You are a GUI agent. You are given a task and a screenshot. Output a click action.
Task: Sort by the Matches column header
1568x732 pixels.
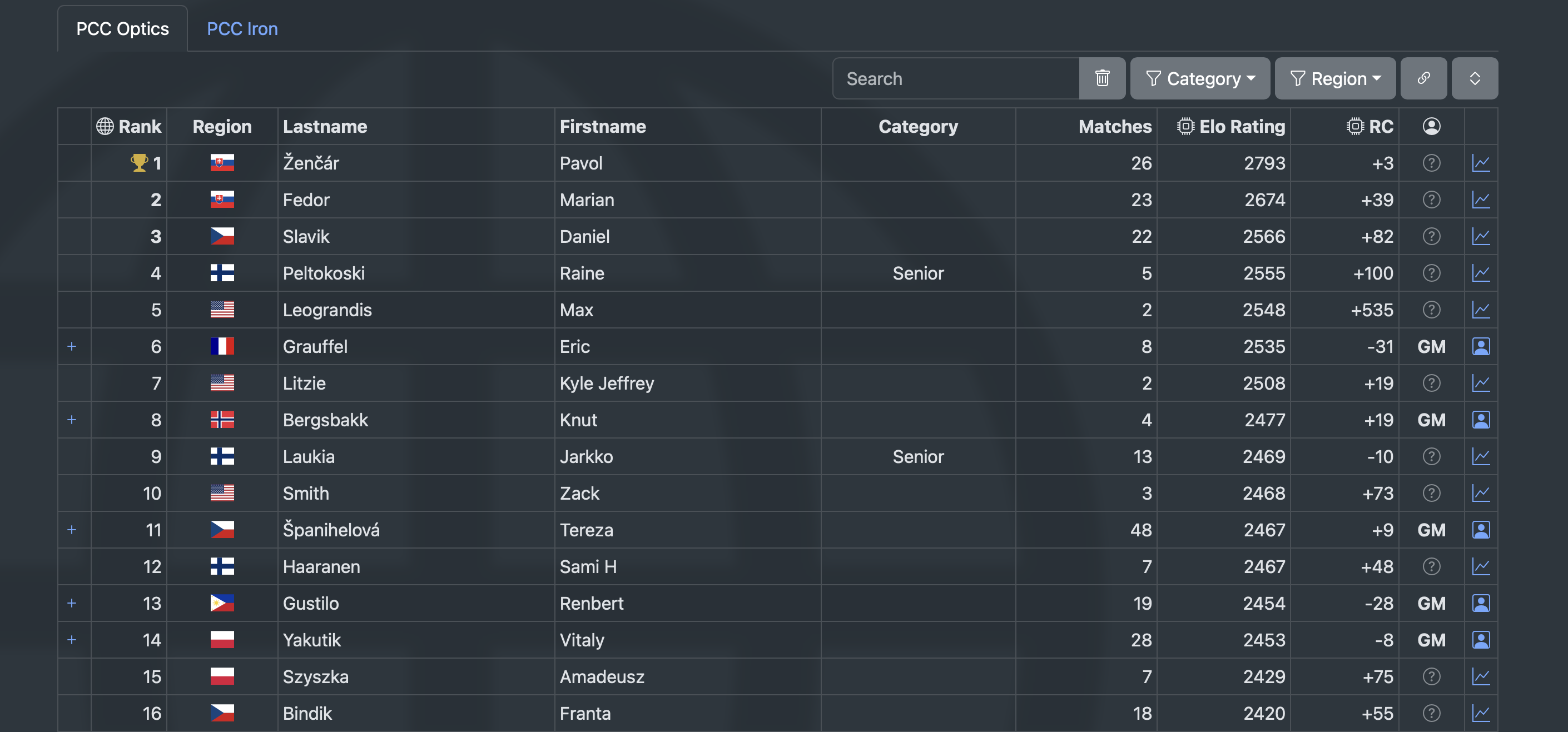(1114, 127)
